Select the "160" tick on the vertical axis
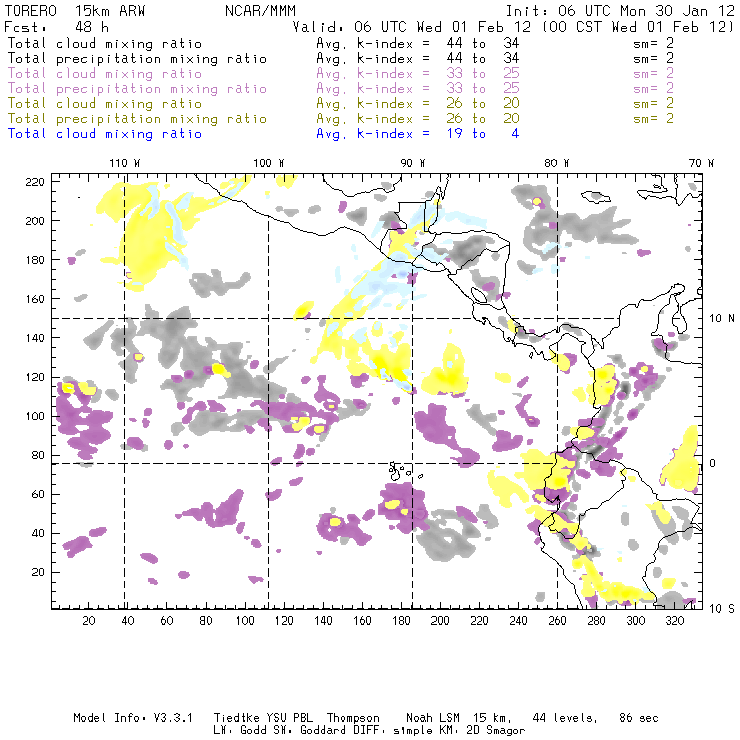The height and width of the screenshot is (740, 740). (35, 299)
